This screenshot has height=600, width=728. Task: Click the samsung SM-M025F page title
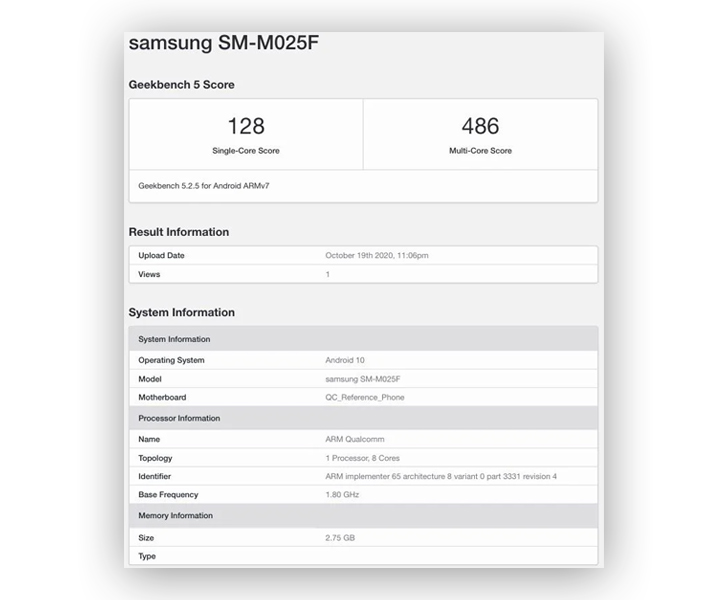(224, 43)
